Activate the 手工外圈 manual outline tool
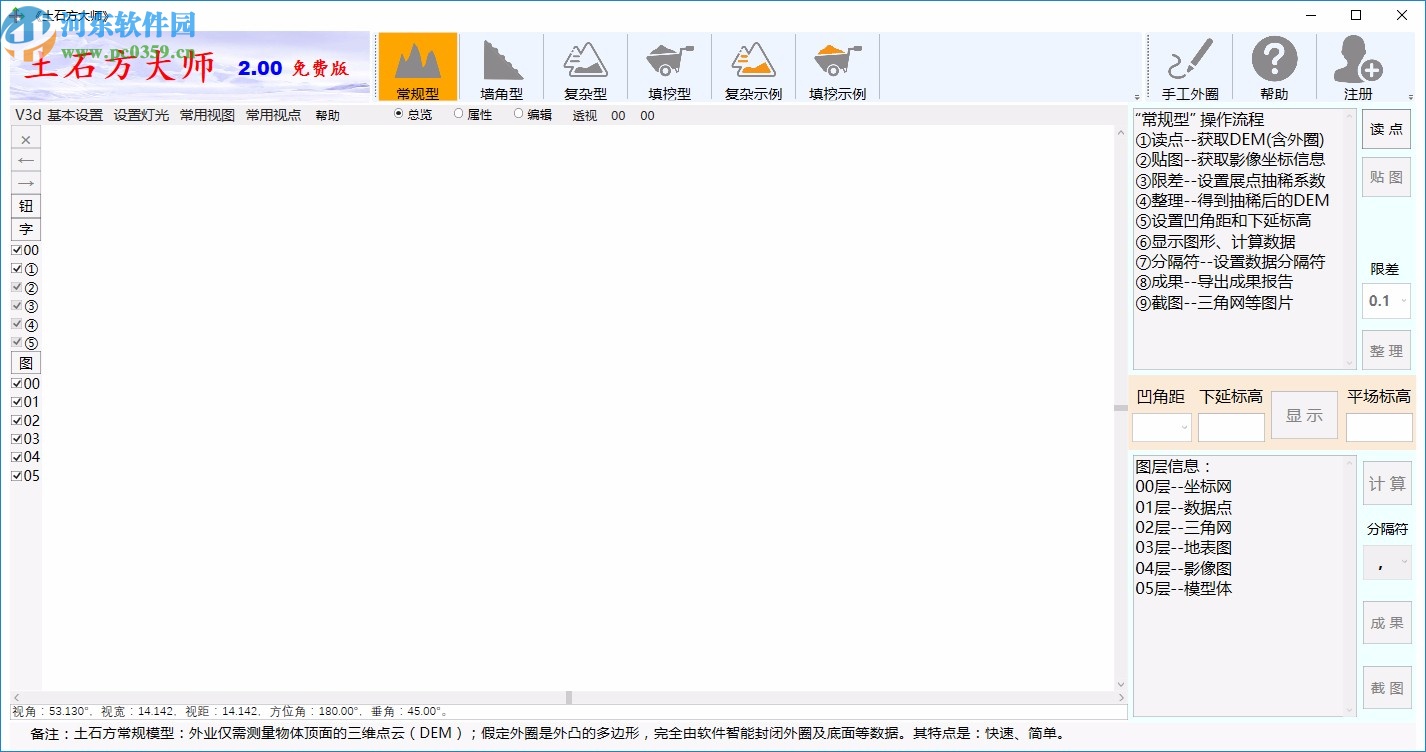The image size is (1426, 752). (x=1192, y=66)
